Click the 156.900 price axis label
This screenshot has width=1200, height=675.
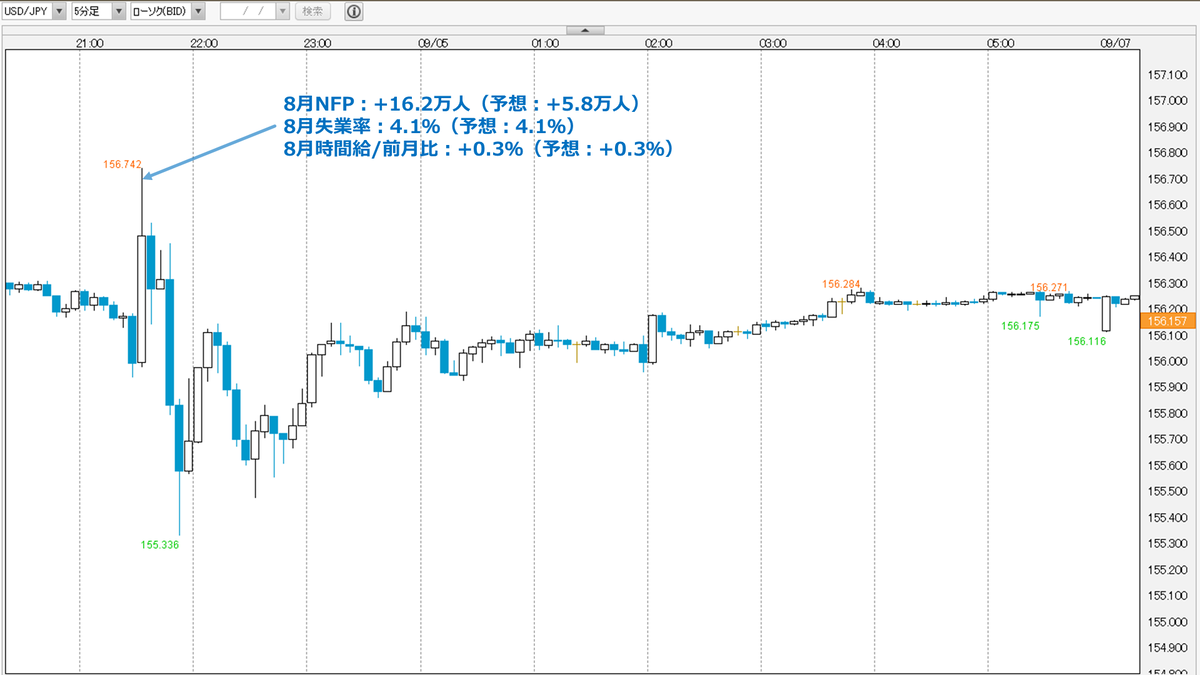click(1167, 127)
